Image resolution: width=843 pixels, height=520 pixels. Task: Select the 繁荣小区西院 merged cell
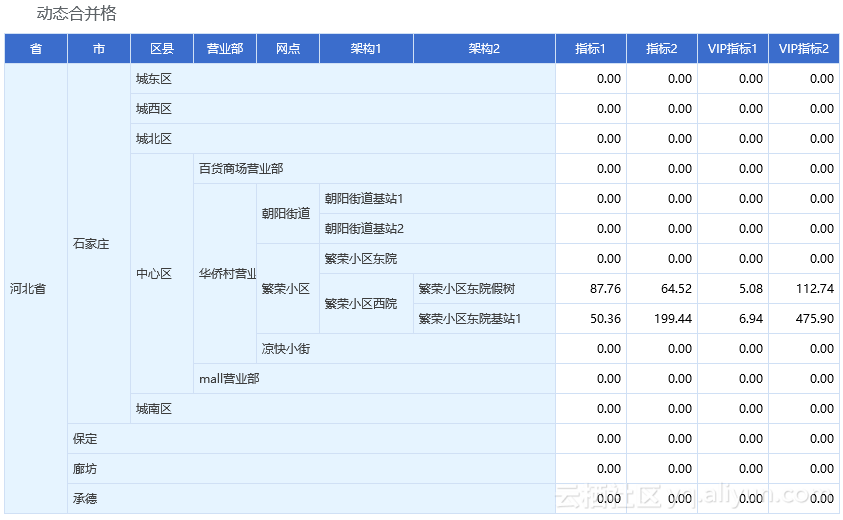click(366, 304)
